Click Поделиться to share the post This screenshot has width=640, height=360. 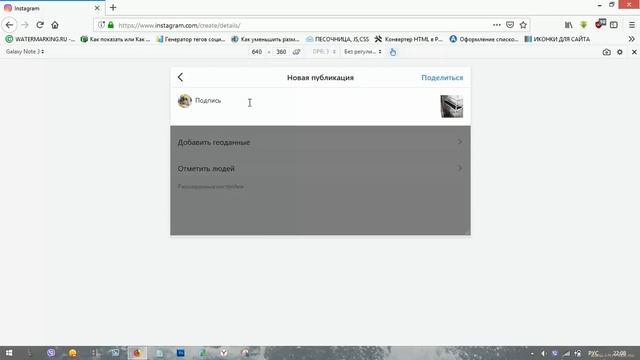[x=442, y=78]
